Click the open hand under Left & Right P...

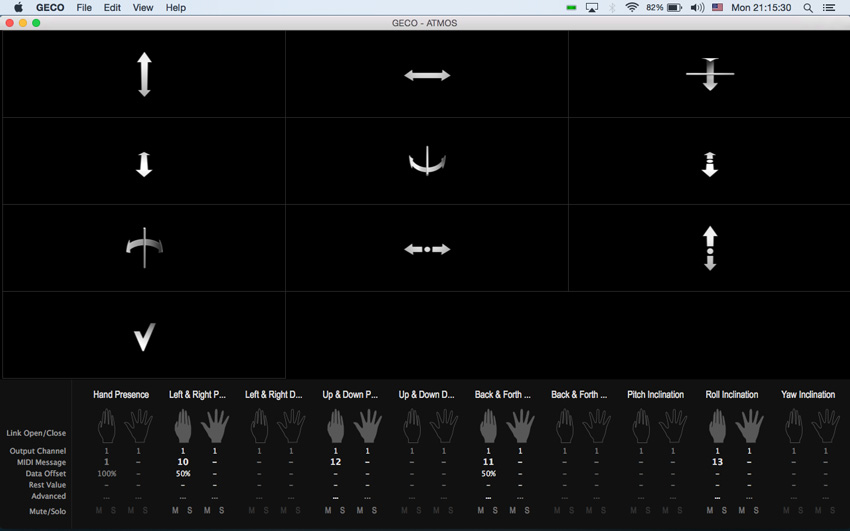tap(215, 426)
